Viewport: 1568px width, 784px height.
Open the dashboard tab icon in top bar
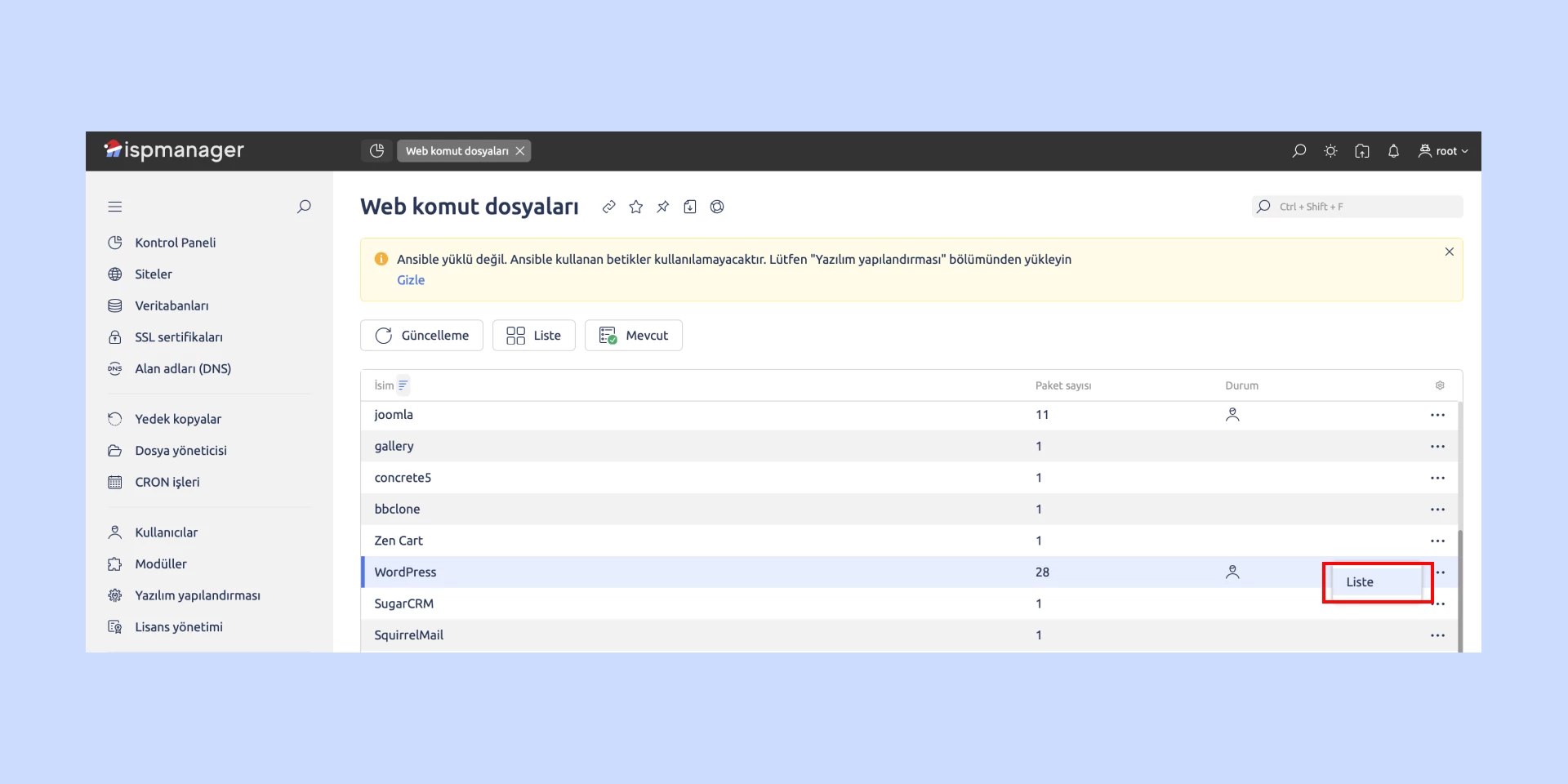tap(376, 151)
